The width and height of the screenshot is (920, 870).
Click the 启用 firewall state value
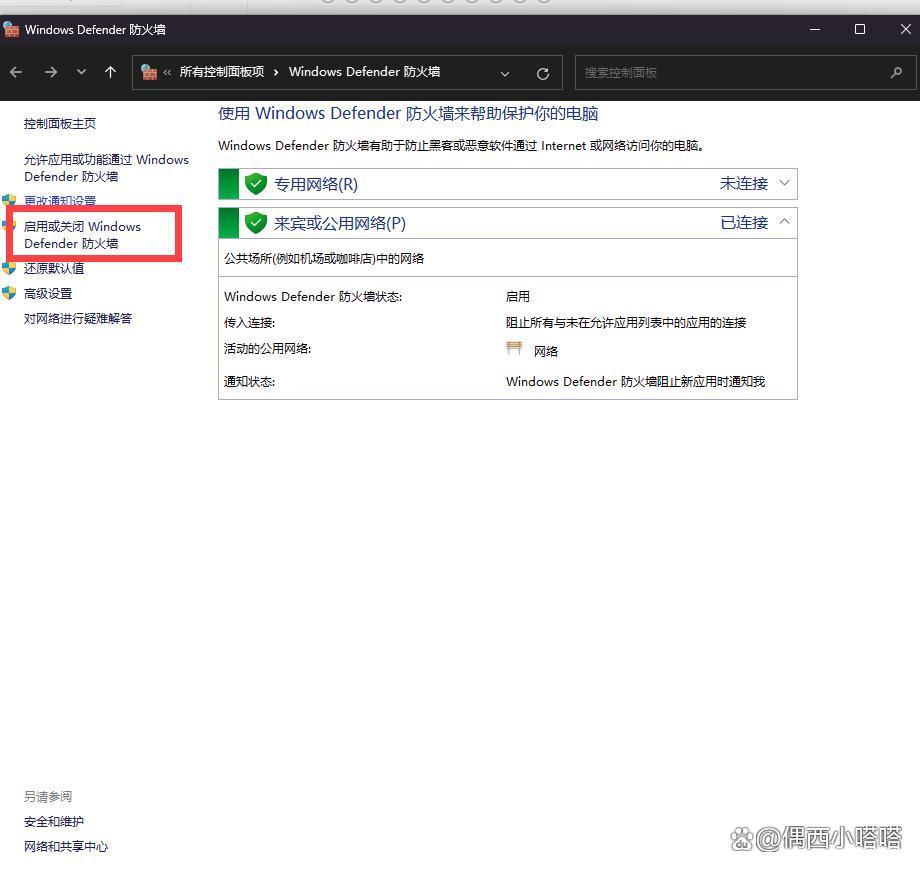[518, 297]
